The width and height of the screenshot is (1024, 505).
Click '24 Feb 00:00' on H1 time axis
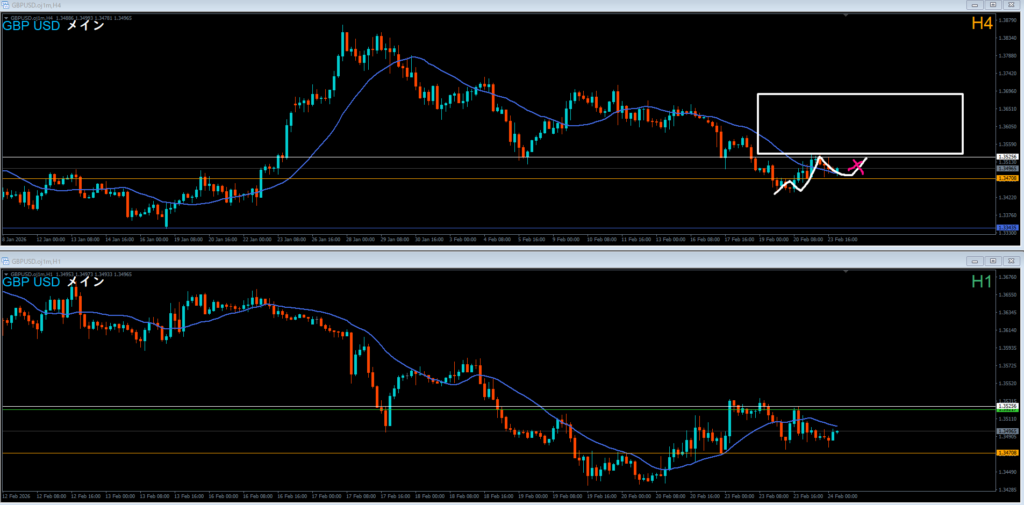(841, 497)
